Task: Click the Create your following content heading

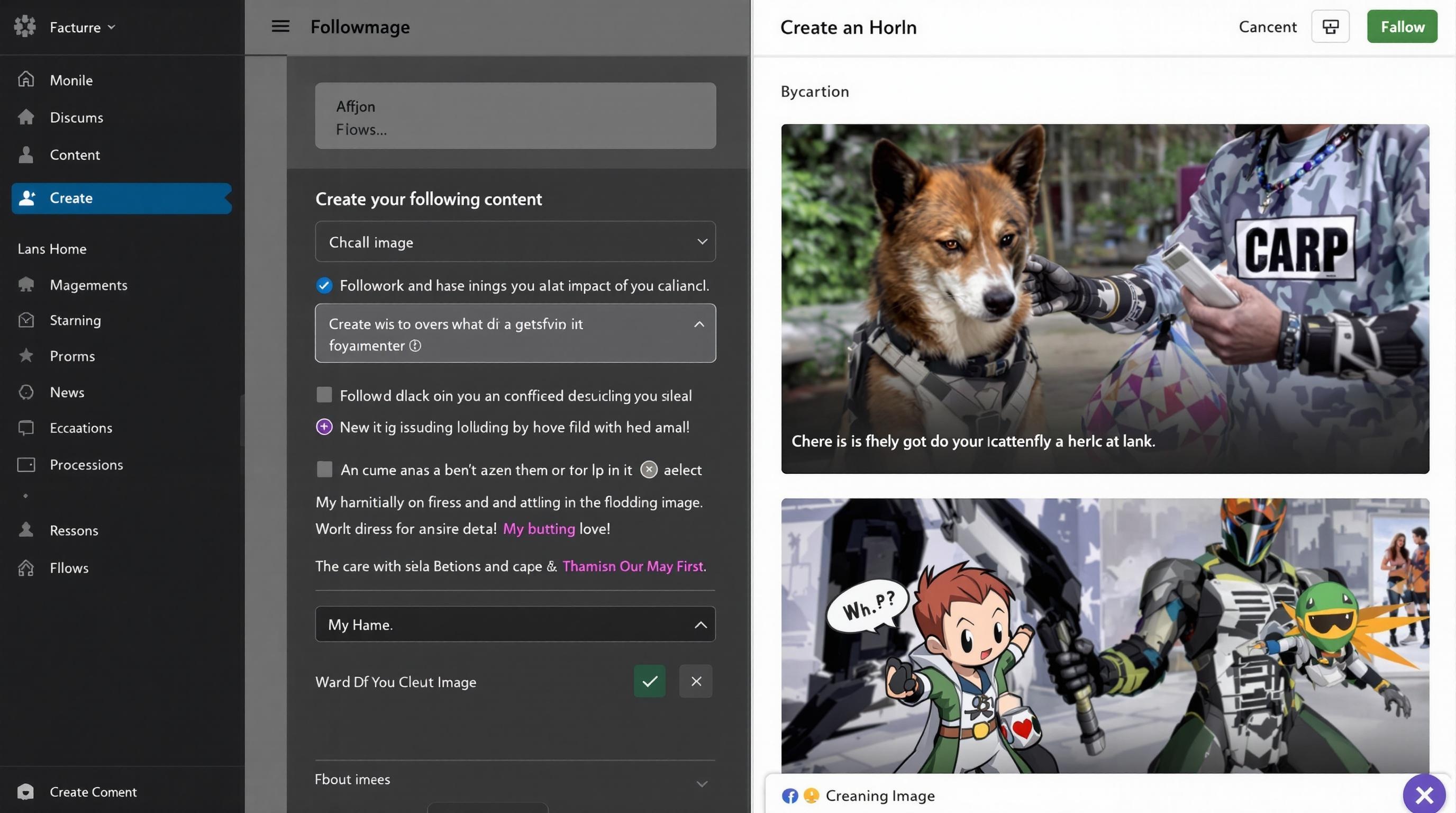Action: point(429,199)
